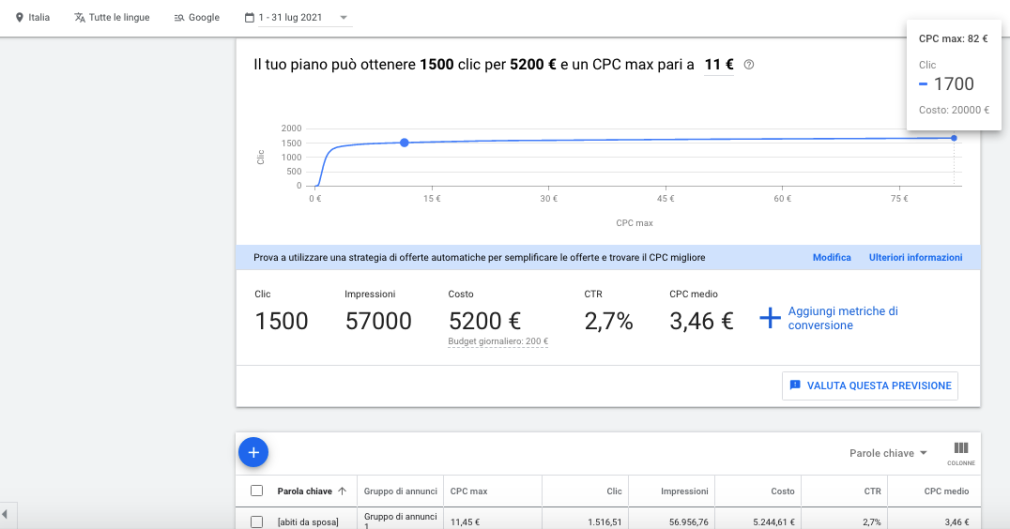Toggle the select-all checkbox in table header
The width and height of the screenshot is (1010, 529).
(257, 491)
